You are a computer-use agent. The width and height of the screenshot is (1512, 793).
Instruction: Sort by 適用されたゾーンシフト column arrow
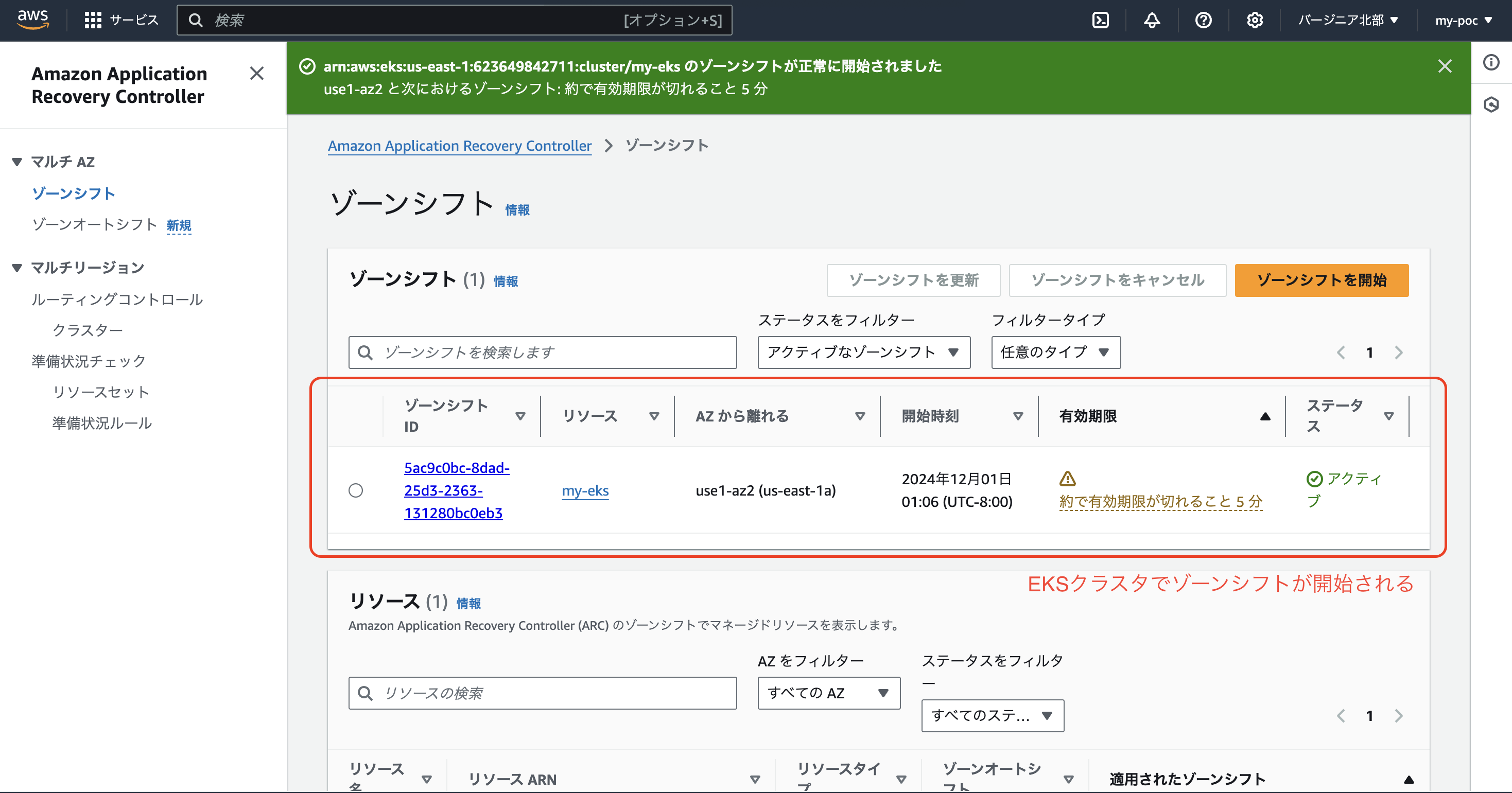point(1409,780)
